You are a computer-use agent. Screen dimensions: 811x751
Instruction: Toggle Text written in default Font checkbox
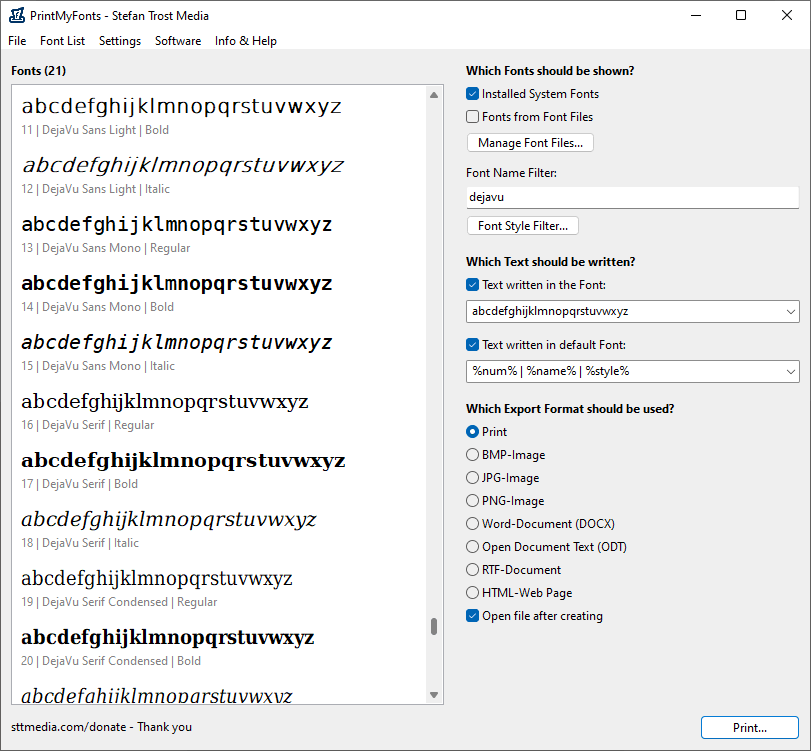point(472,345)
